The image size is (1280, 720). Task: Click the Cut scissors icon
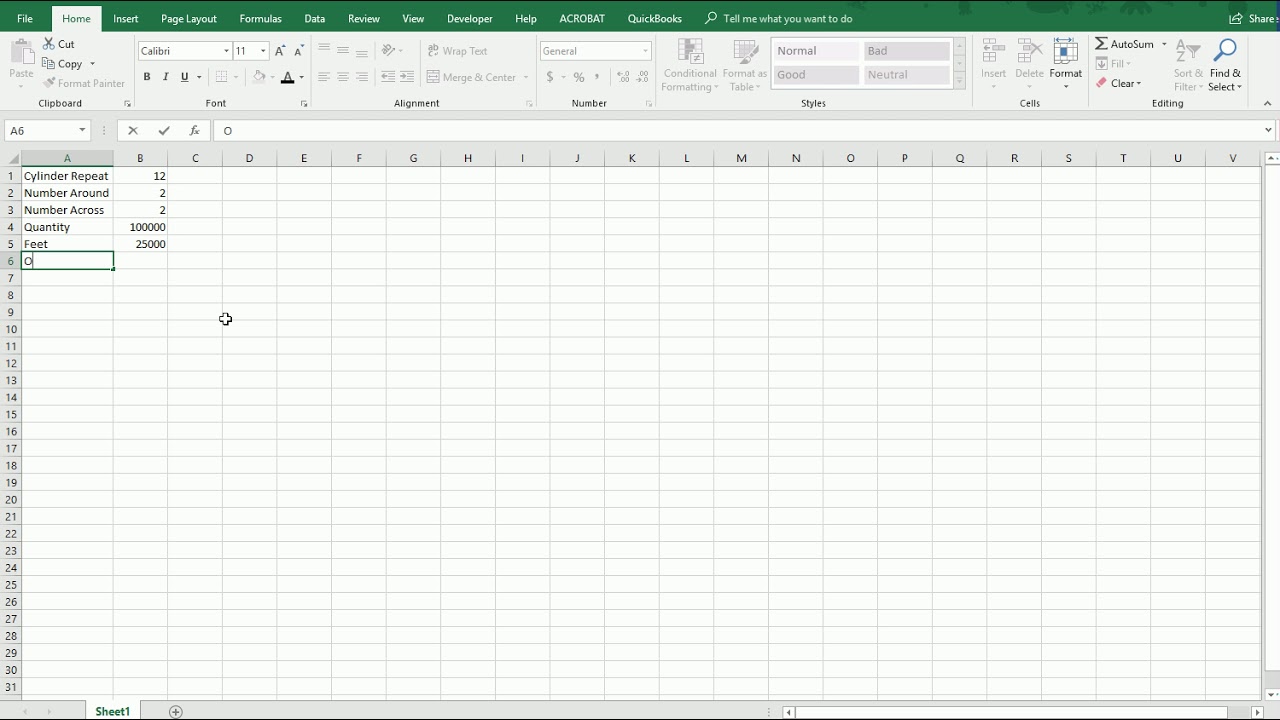tap(49, 44)
